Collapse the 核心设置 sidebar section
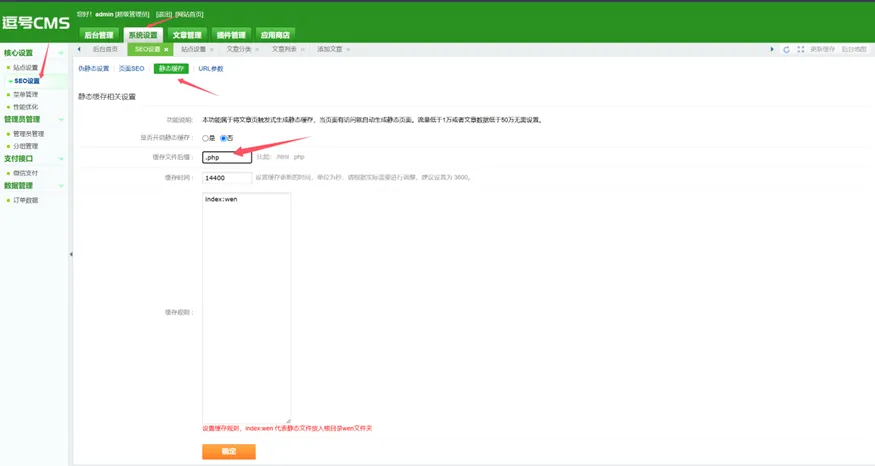This screenshot has width=875, height=466. [61, 53]
